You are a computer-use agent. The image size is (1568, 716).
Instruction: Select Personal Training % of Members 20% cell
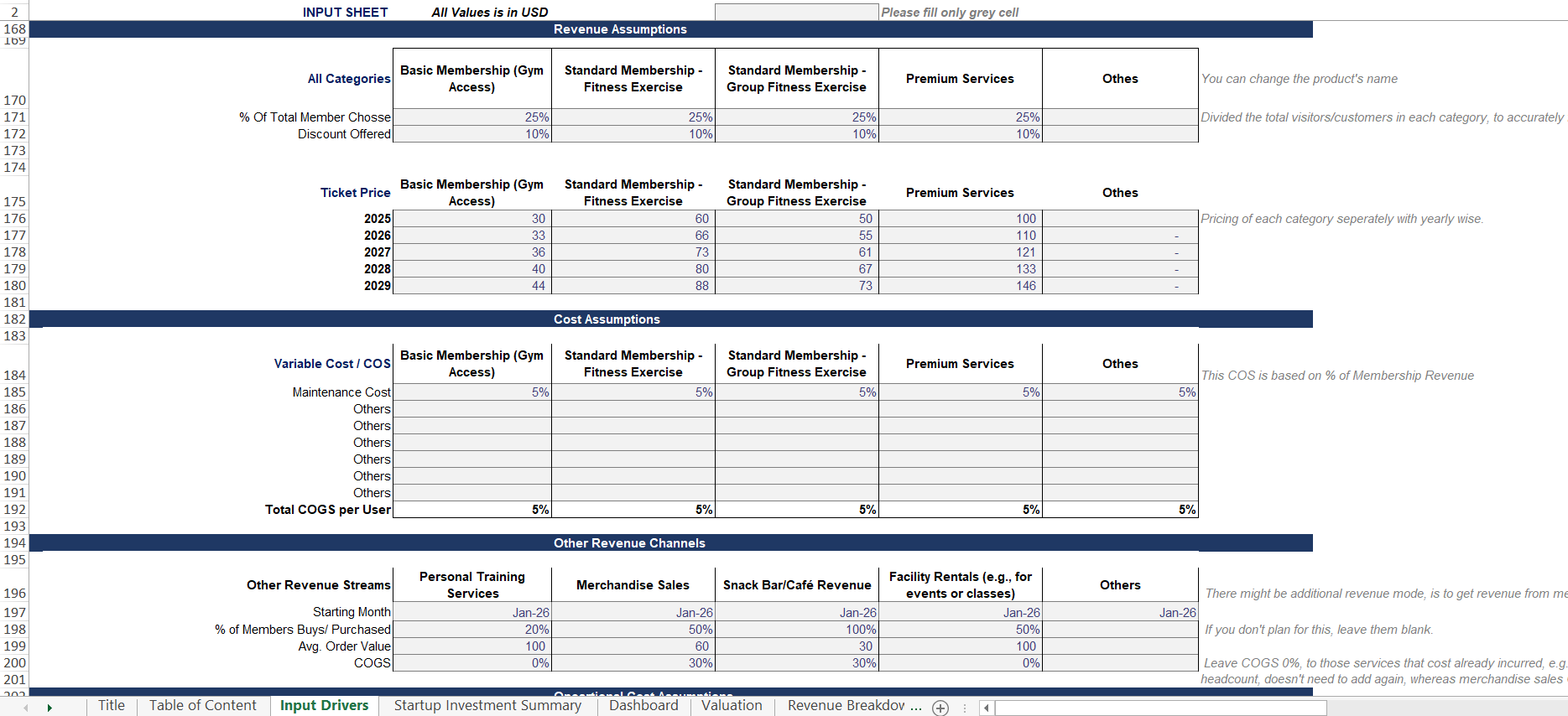pyautogui.click(x=472, y=630)
